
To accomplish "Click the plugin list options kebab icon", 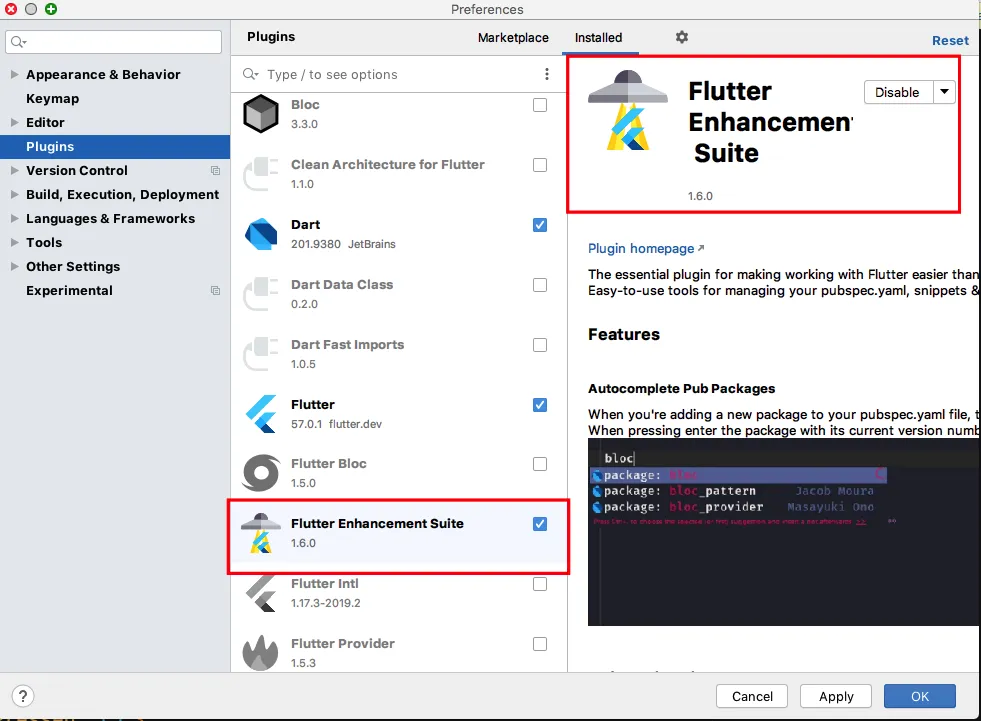I will (546, 74).
